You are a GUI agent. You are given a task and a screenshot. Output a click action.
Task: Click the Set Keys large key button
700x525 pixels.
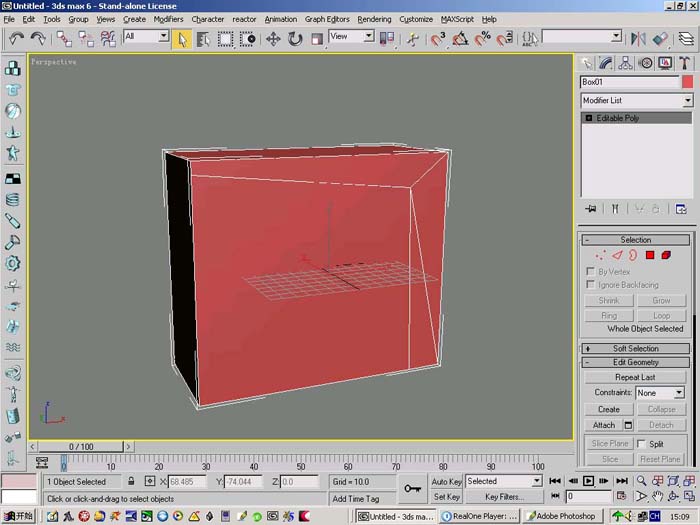(412, 489)
